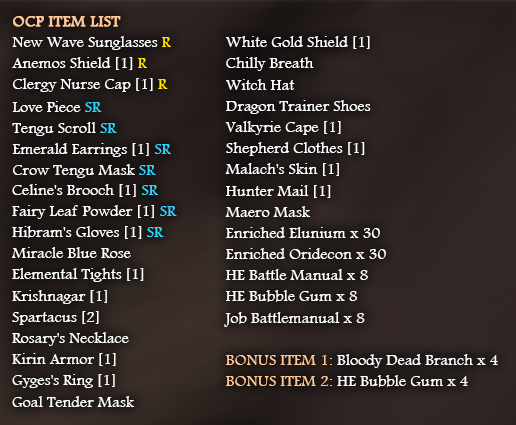Viewport: 516px width, 425px height.
Task: Click the Witch Hat entry
Action: [260, 85]
